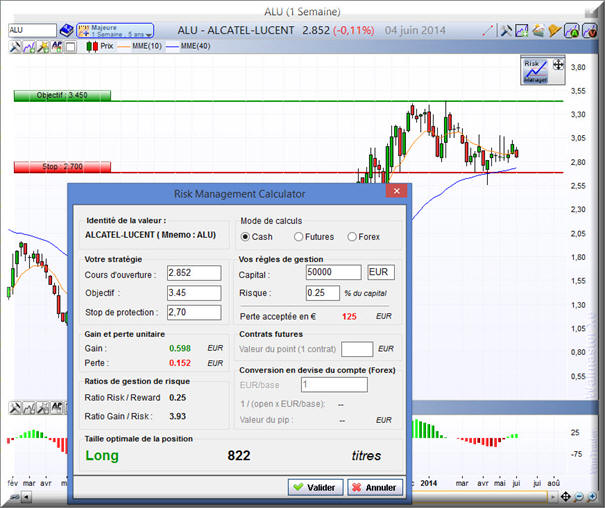Click the add chart indicator icon top right
The height and width of the screenshot is (508, 605).
tap(522, 30)
